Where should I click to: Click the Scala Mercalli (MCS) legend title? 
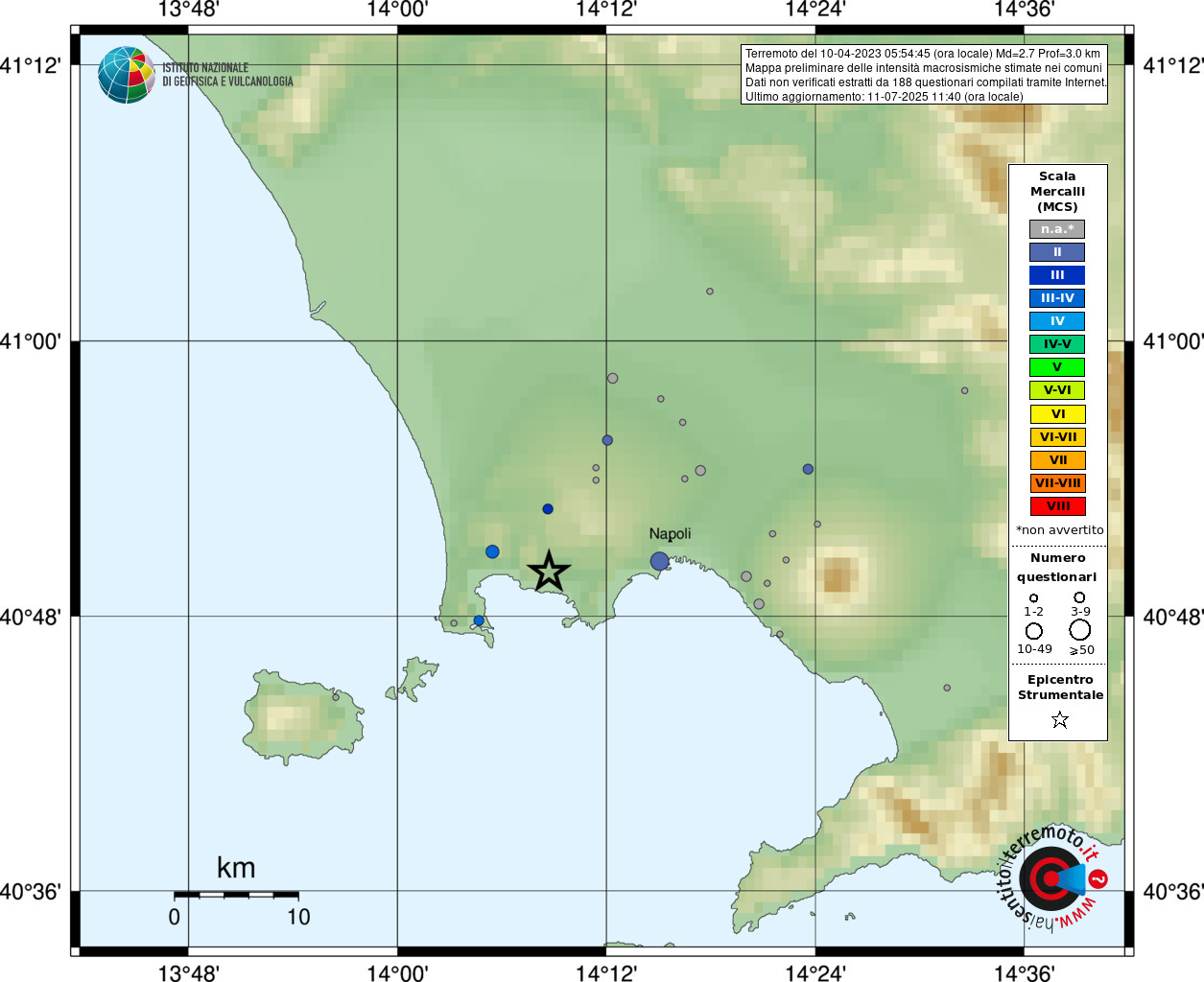[x=1057, y=192]
